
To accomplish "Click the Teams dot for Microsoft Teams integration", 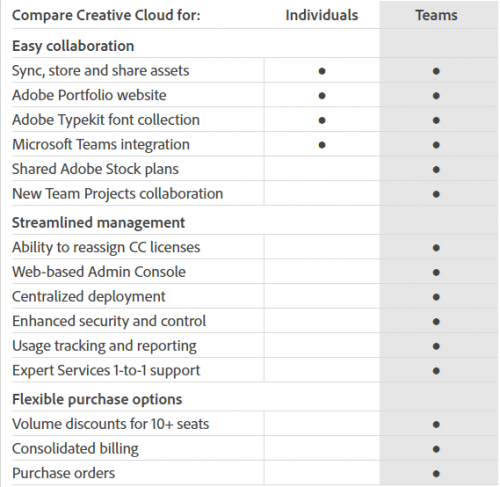I will (x=436, y=145).
